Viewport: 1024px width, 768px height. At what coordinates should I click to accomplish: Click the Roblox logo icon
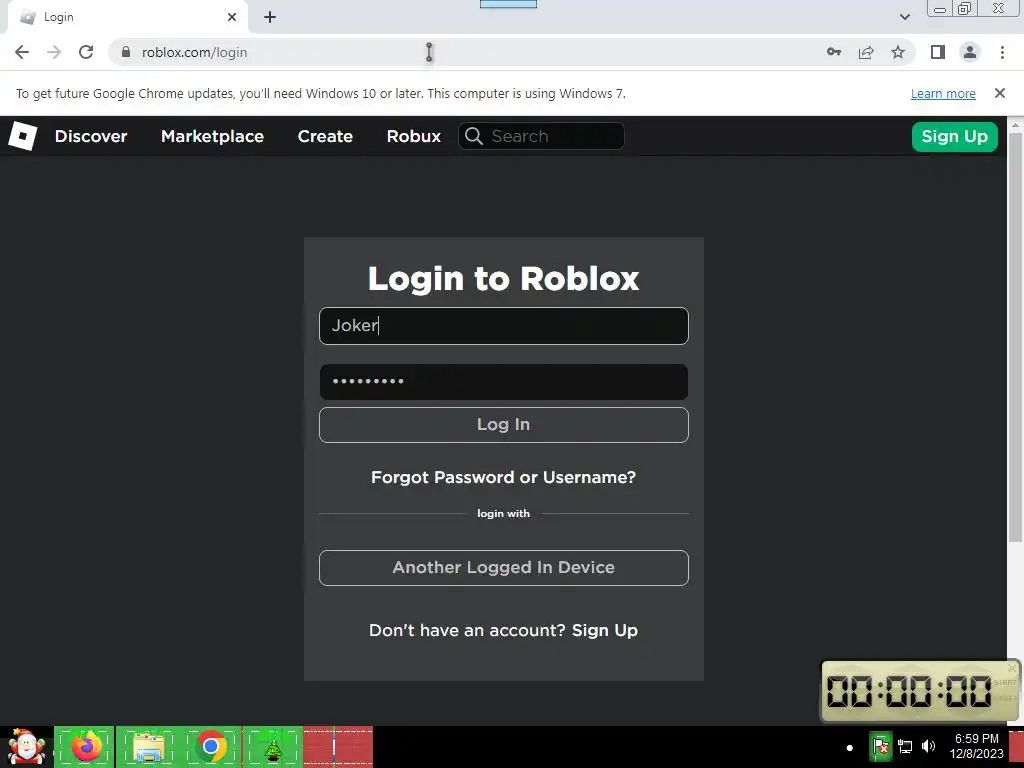pos(22,136)
